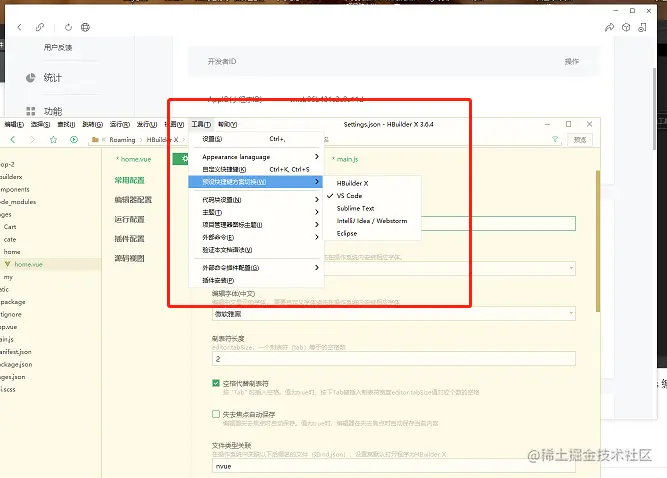Click 用户反馈 in background sidebar
This screenshot has height=478, width=667.
[x=58, y=47]
